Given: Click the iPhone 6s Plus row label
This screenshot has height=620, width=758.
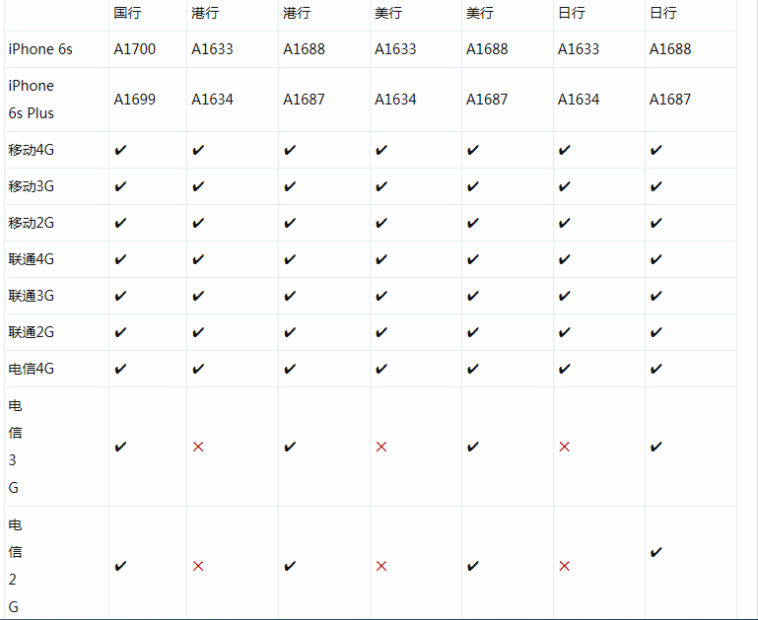Looking at the screenshot, I should coord(31,99).
